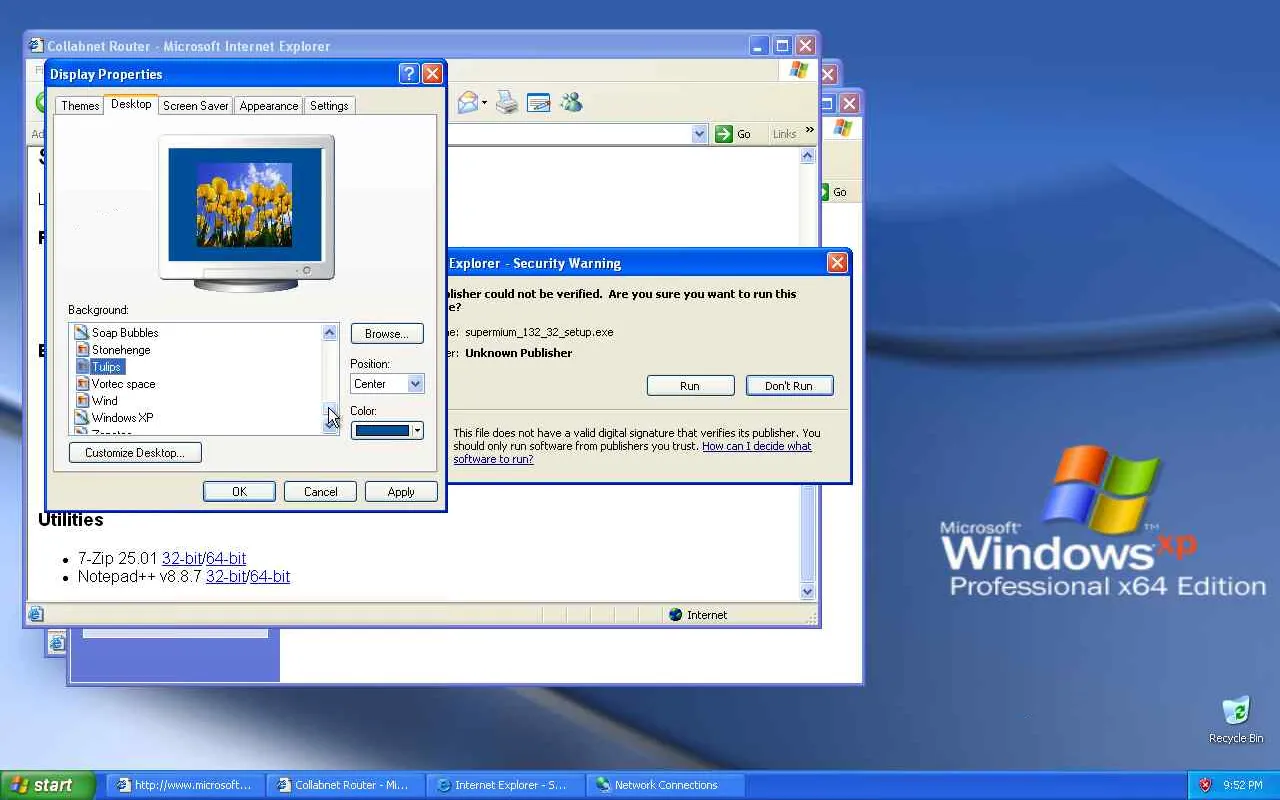Cancel the Display Properties dialog
The height and width of the screenshot is (800, 1280).
click(321, 492)
